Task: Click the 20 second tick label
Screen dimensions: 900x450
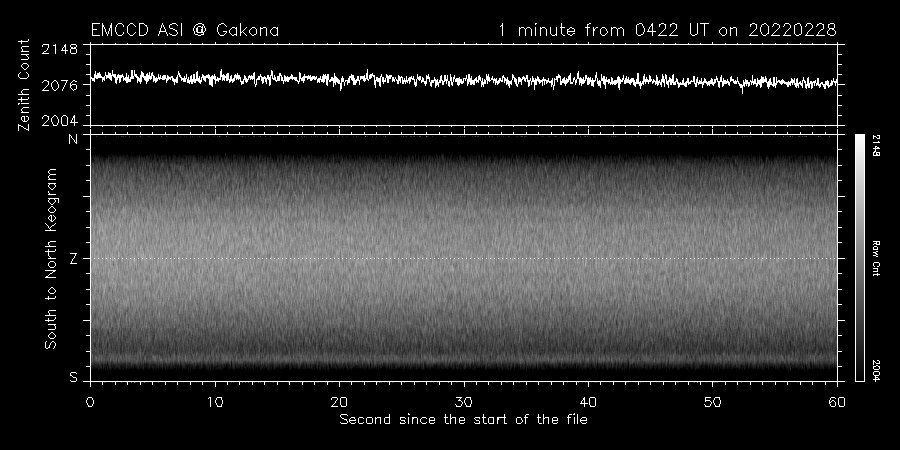Action: (339, 402)
